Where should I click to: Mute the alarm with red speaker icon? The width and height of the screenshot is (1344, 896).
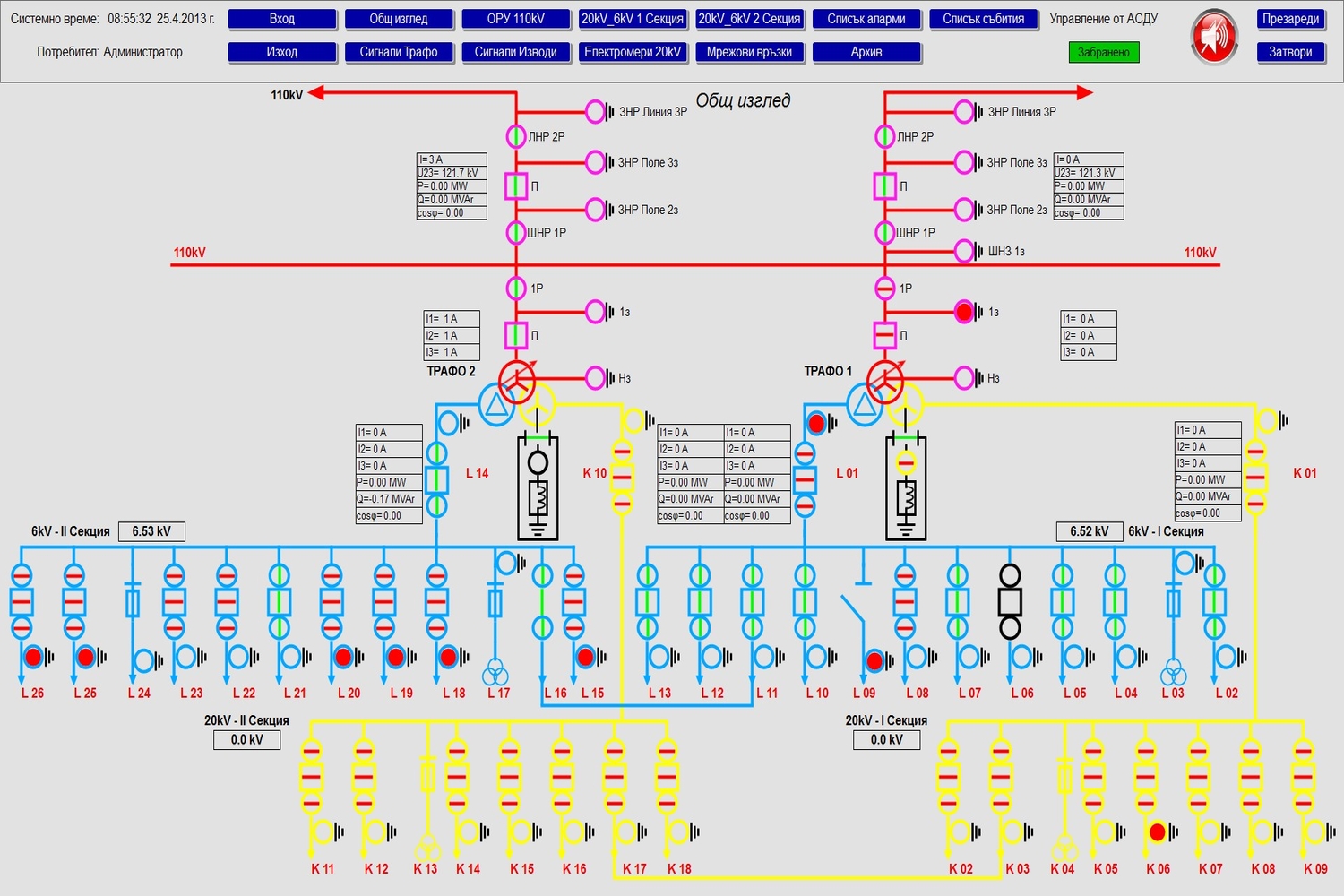(x=1213, y=37)
